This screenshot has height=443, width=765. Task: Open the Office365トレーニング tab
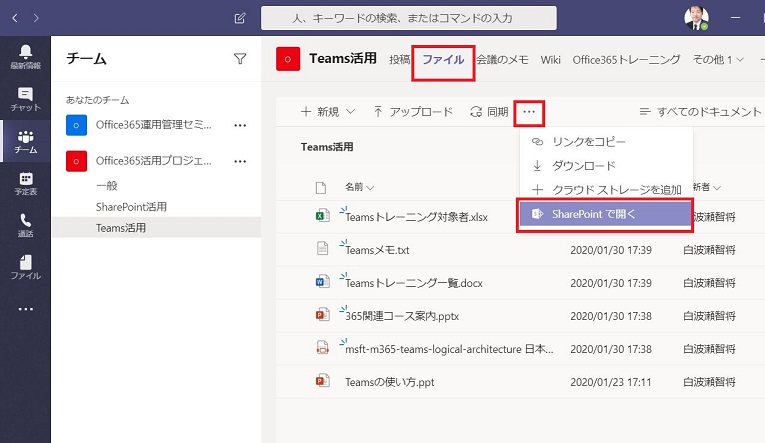[x=626, y=60]
